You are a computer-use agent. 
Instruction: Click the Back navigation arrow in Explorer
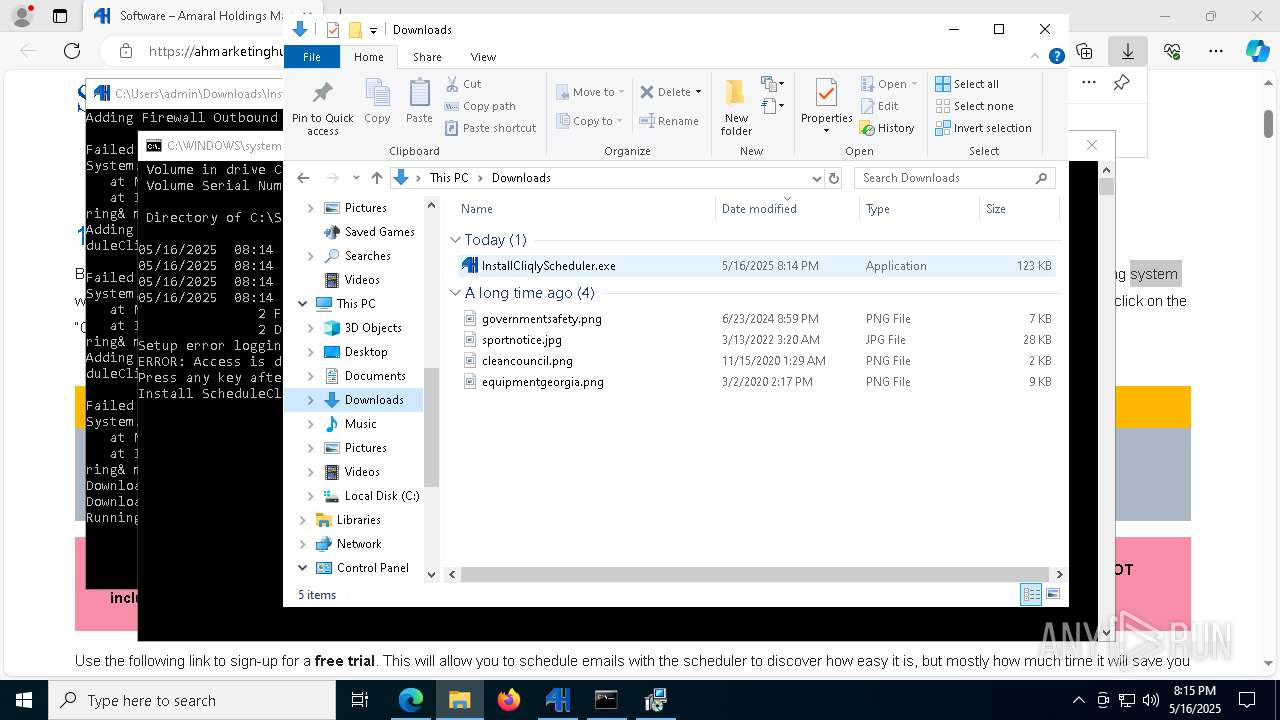(x=304, y=178)
